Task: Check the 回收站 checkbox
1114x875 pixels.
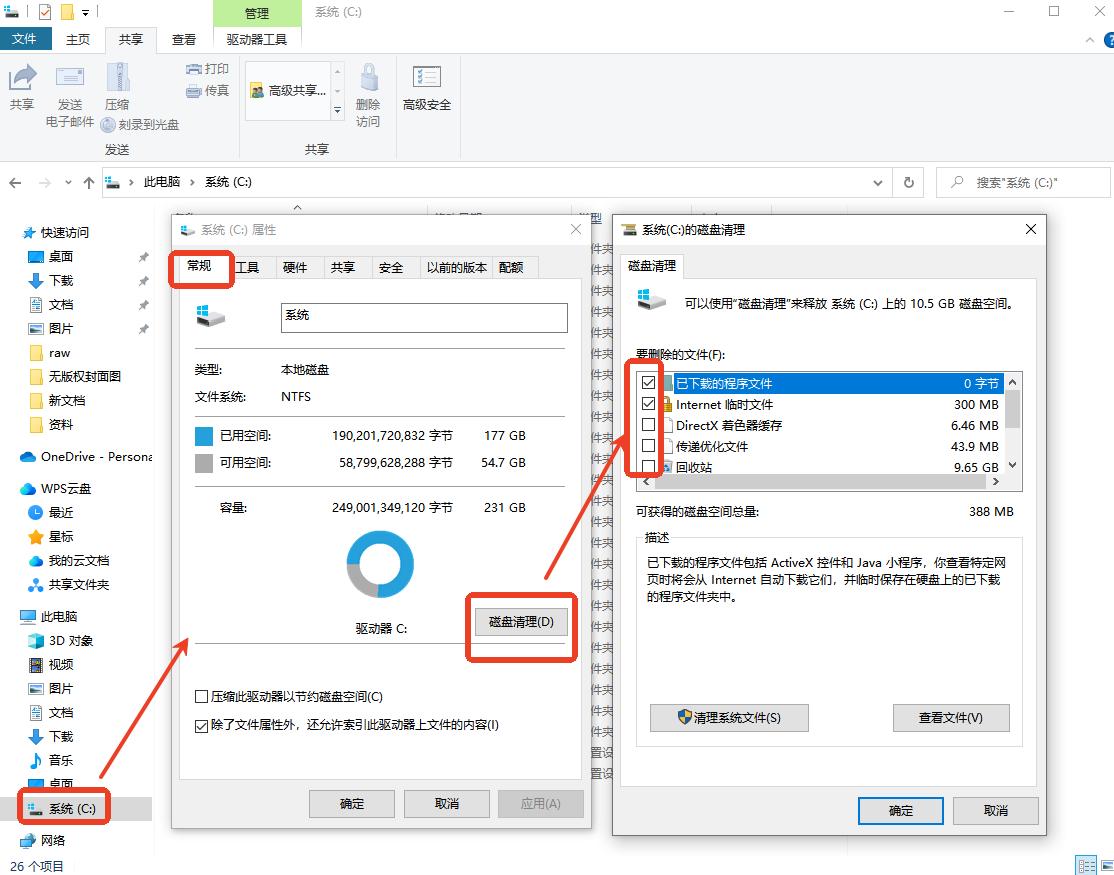Action: (649, 467)
